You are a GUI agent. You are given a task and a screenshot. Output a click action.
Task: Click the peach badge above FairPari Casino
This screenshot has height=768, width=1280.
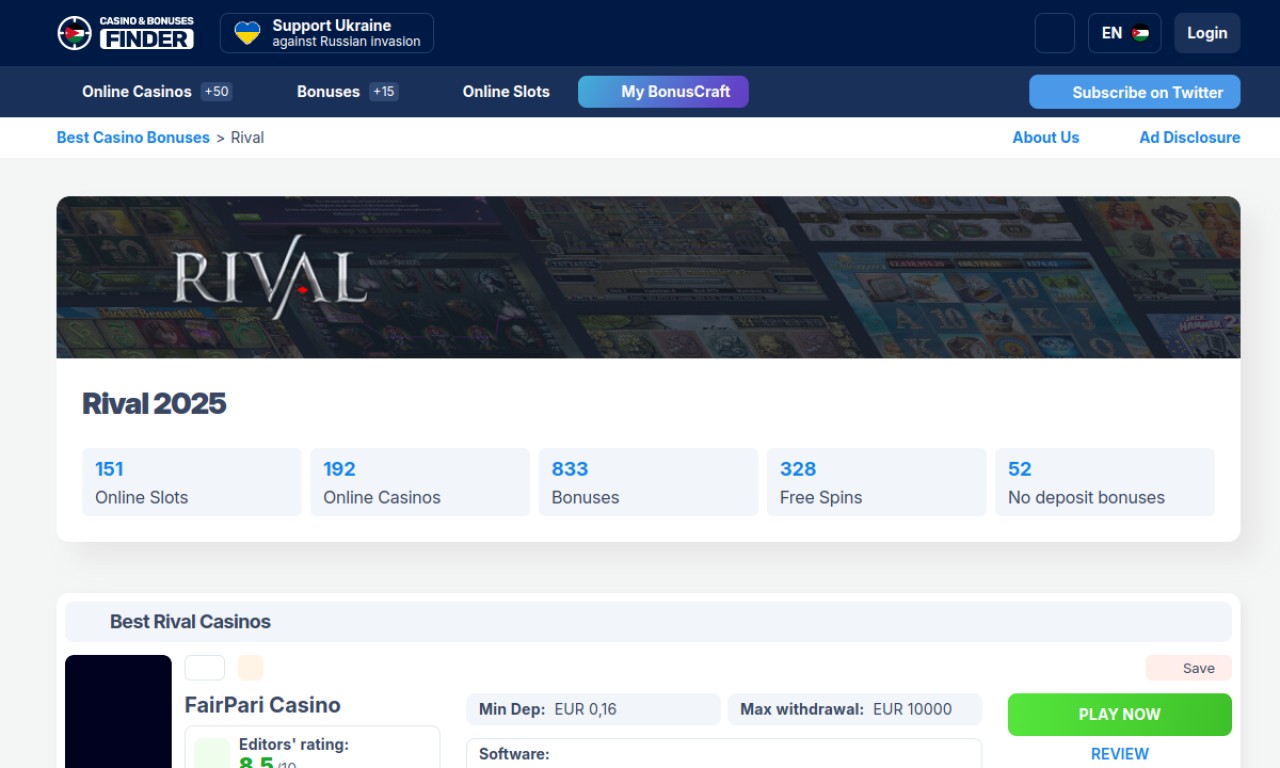[x=250, y=668]
